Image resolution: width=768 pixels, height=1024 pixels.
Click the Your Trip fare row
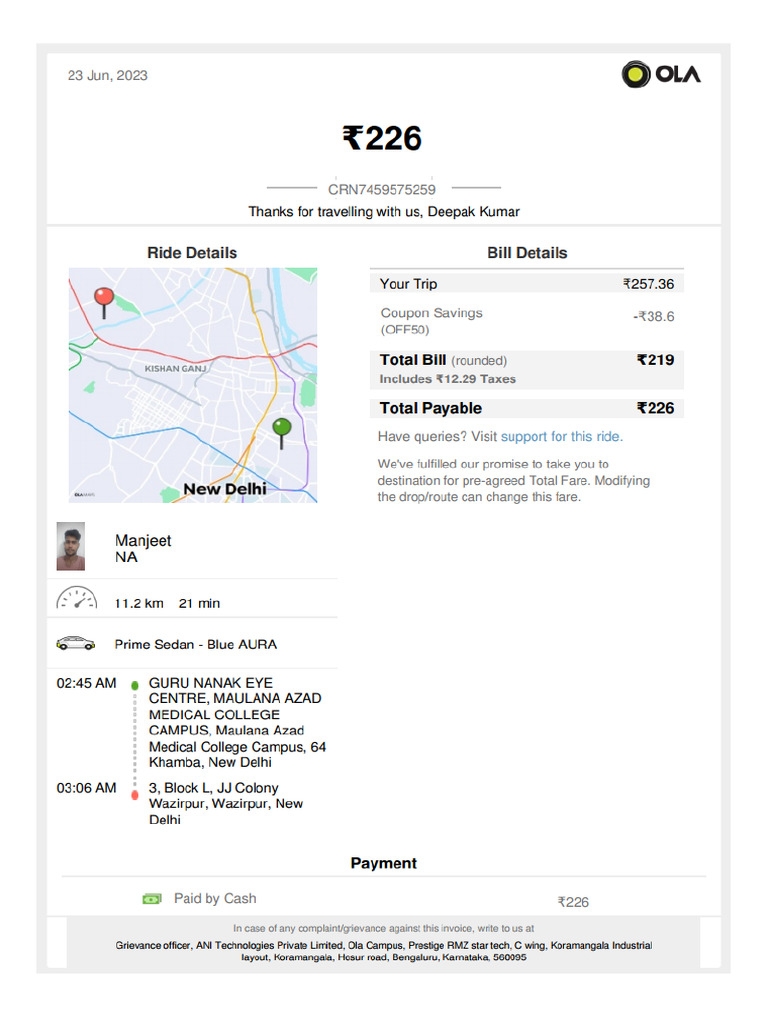click(527, 284)
